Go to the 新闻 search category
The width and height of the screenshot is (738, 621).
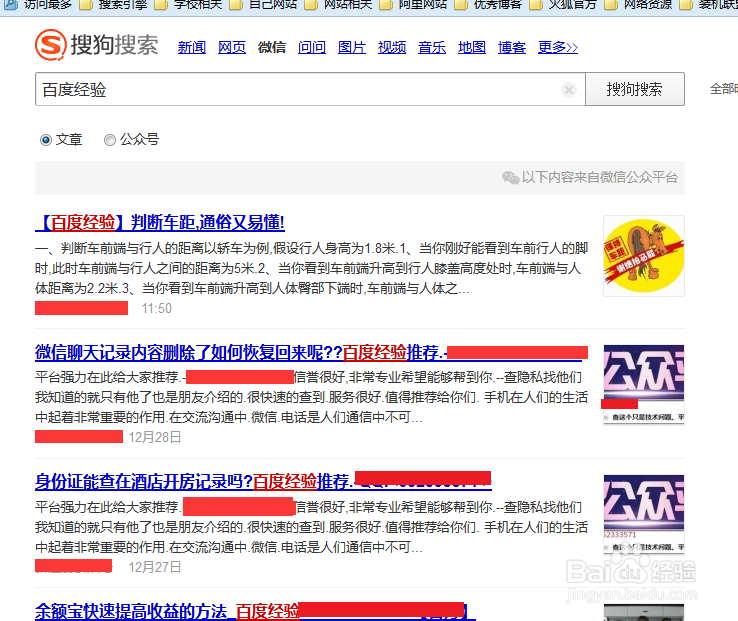pos(192,48)
